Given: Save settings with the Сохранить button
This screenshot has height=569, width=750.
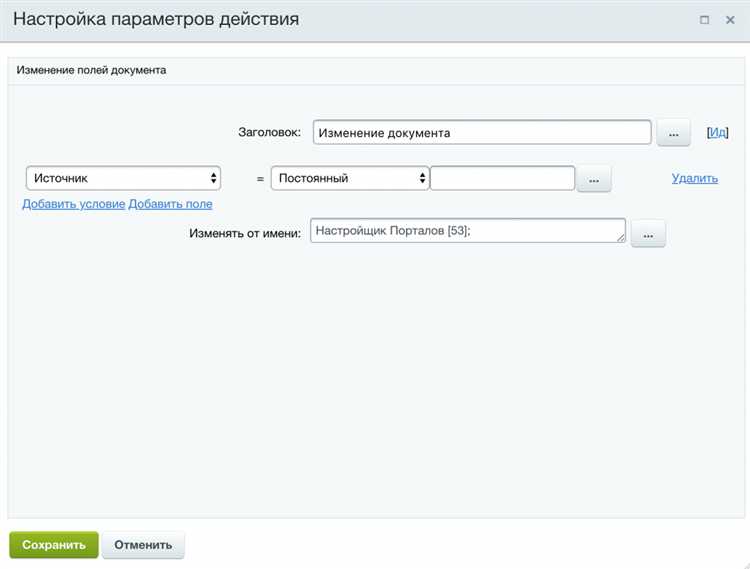Looking at the screenshot, I should tap(54, 545).
